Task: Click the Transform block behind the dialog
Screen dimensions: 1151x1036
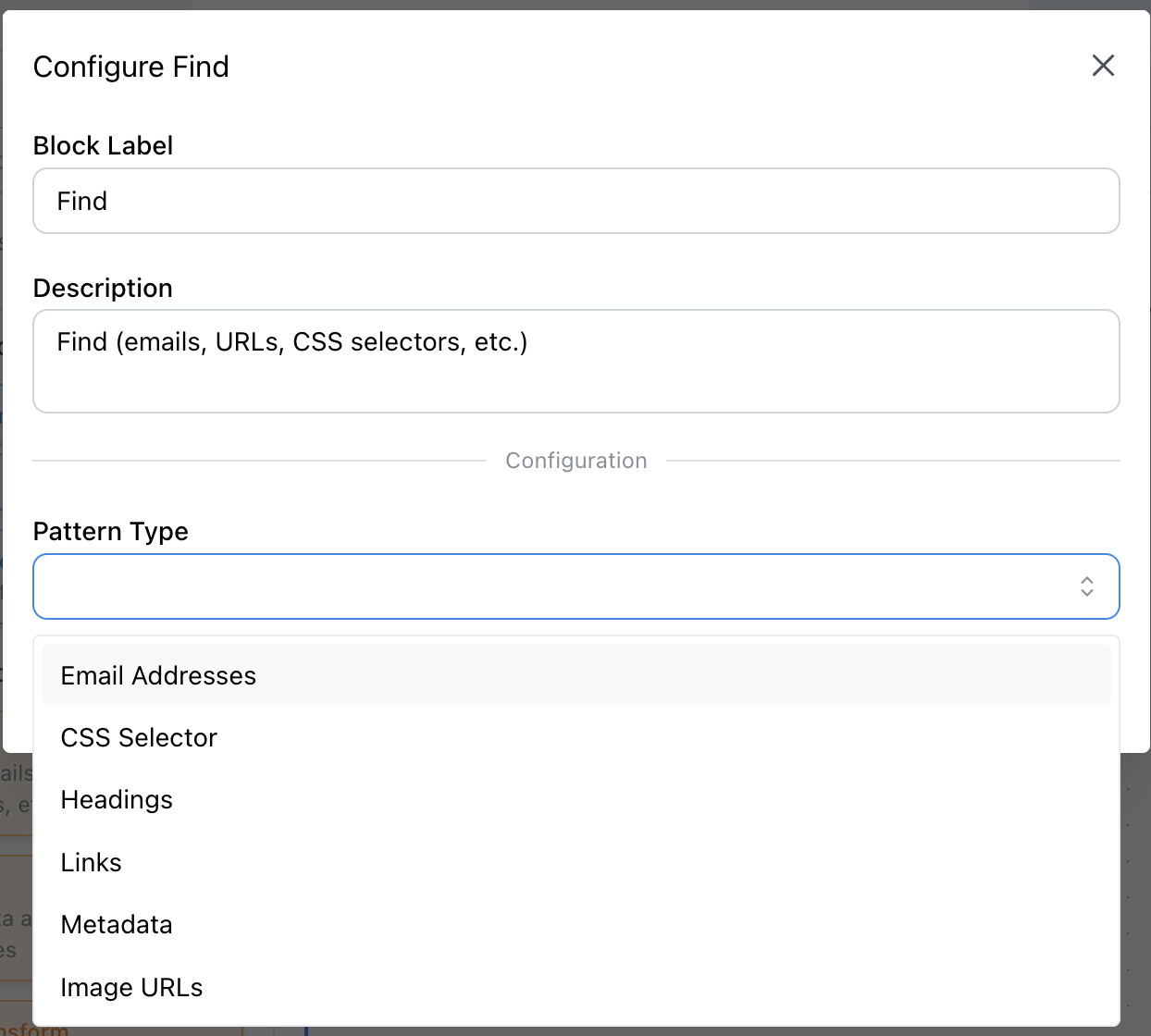Action: pos(37,1030)
